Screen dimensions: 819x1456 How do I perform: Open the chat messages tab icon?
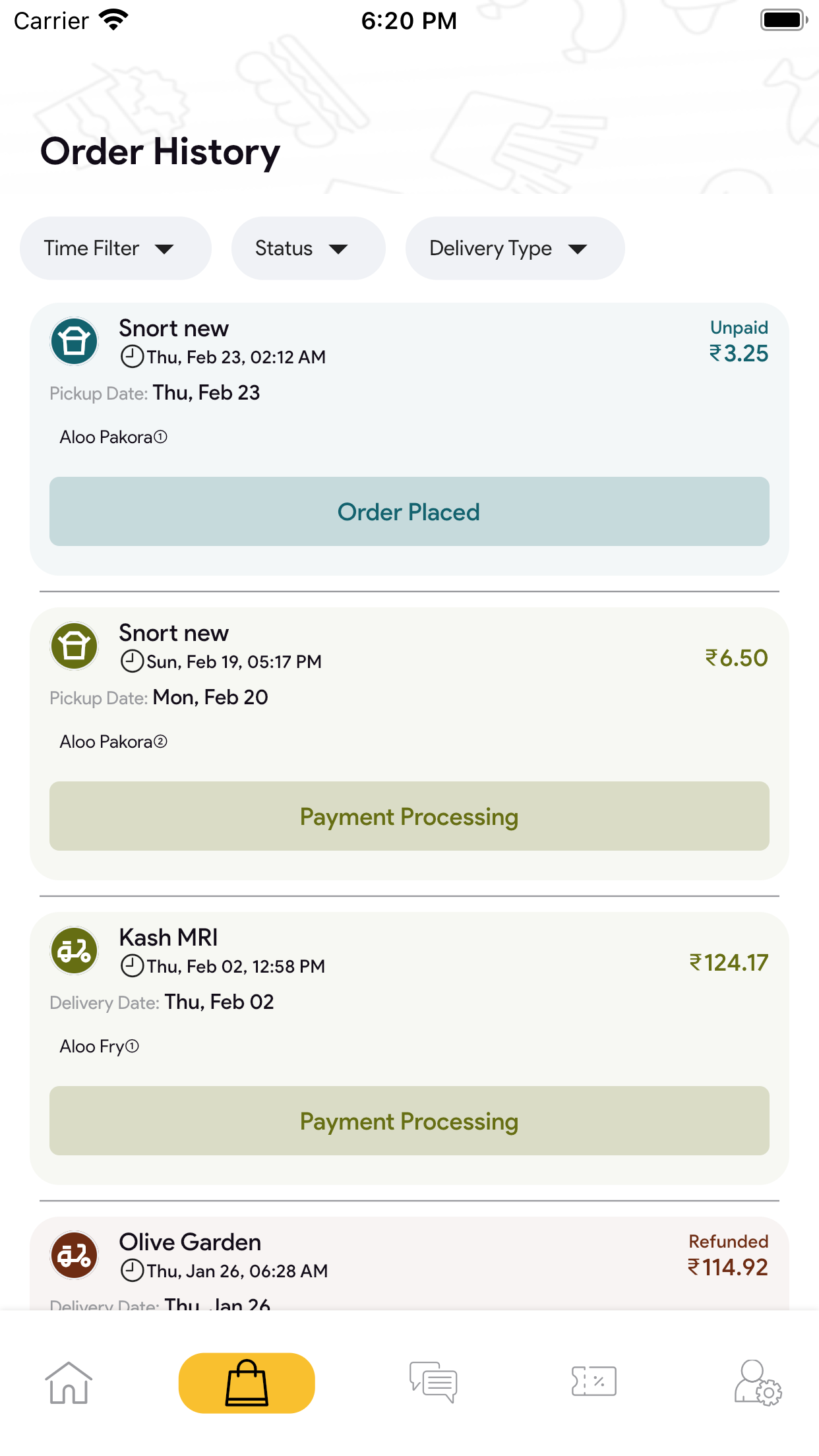click(433, 1382)
